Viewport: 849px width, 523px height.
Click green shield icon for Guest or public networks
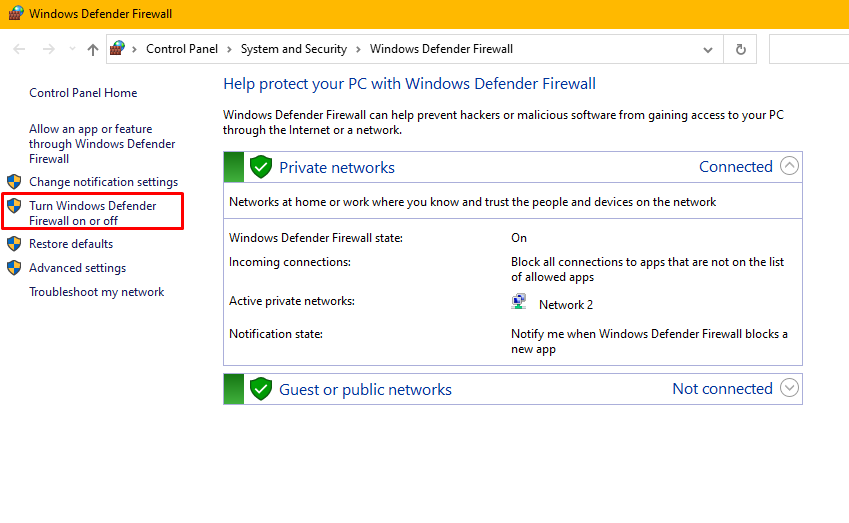tap(260, 389)
